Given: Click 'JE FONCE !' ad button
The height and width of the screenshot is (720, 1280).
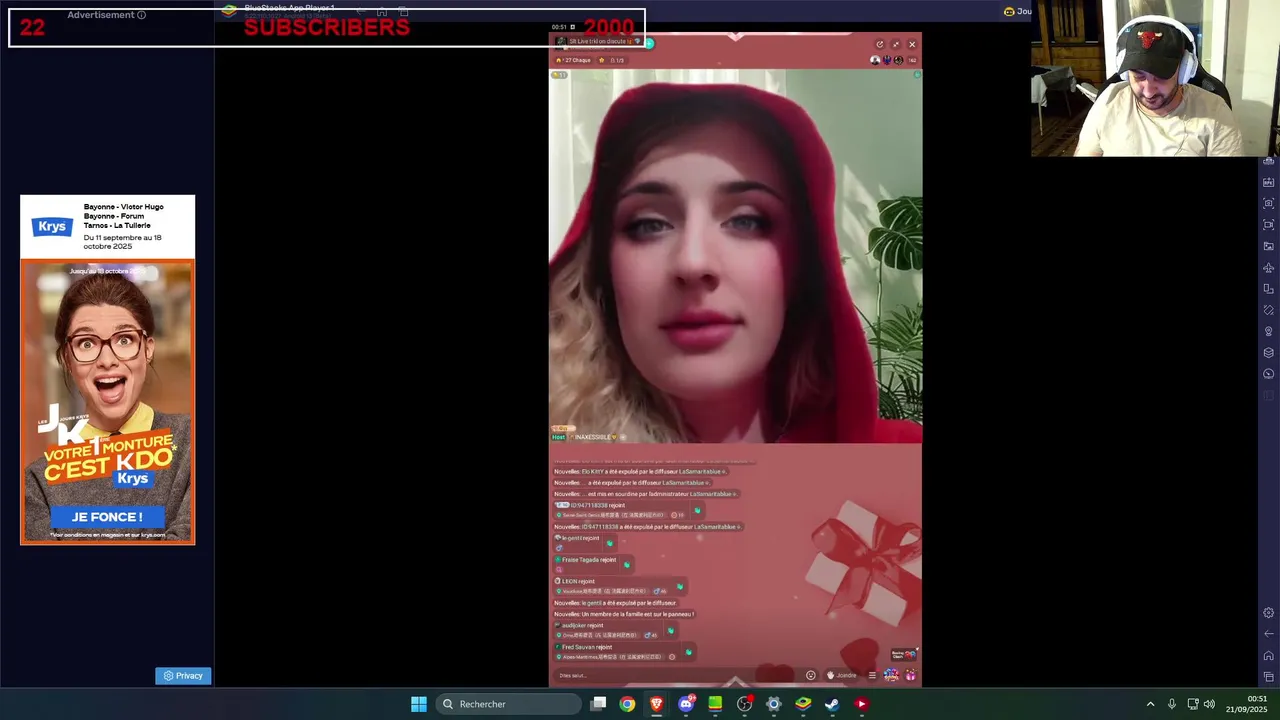Looking at the screenshot, I should [107, 517].
